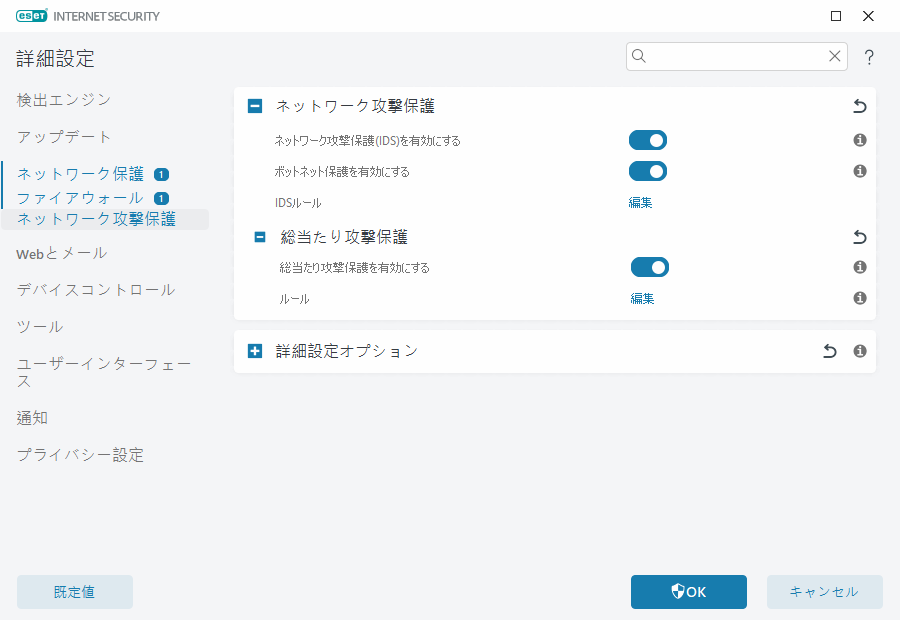Disable ネットワーク攻撃保護(IDS) toggle

click(647, 141)
